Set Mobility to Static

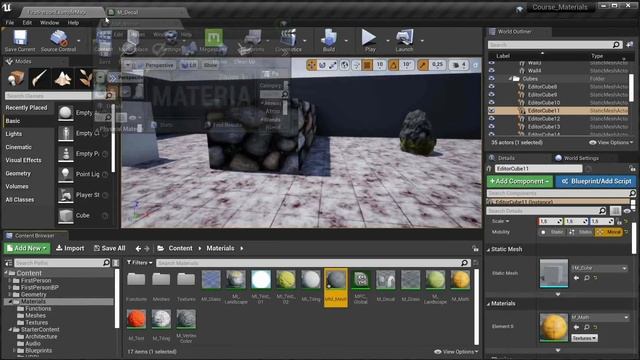coord(553,232)
